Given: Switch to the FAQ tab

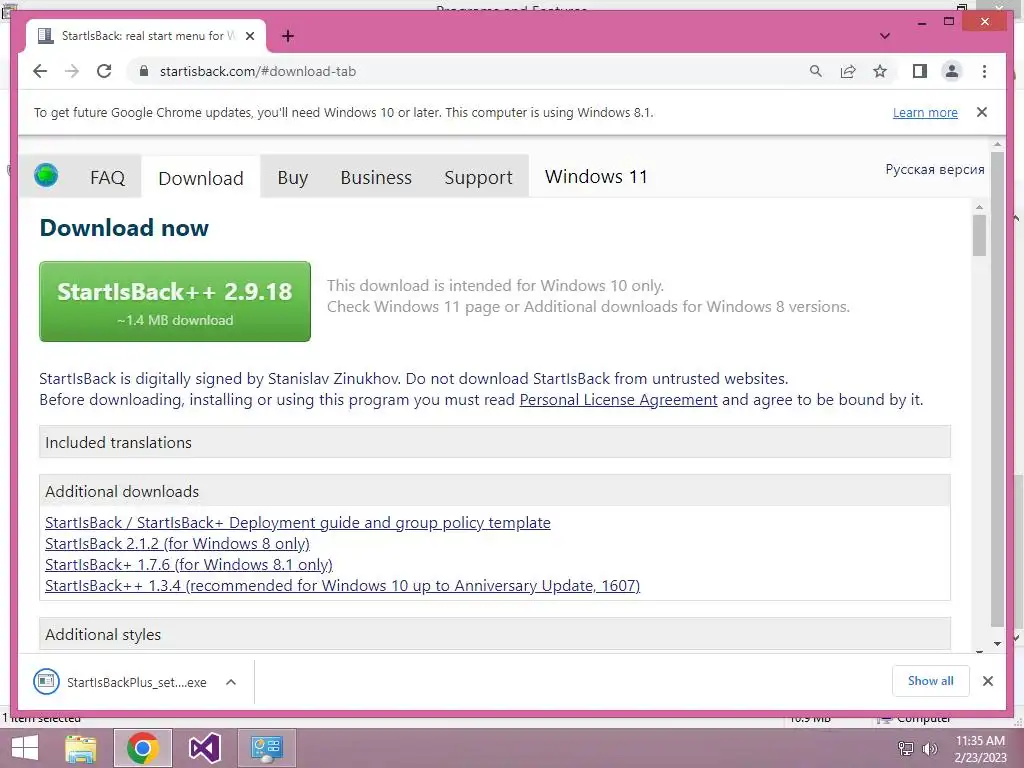Looking at the screenshot, I should [107, 177].
